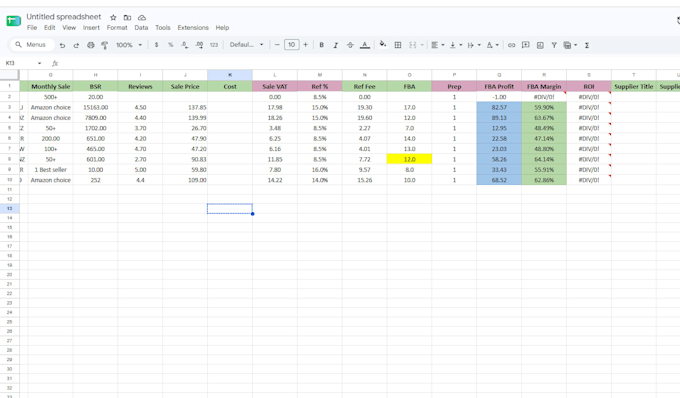Image resolution: width=680 pixels, height=398 pixels.
Task: Star the spreadsheet
Action: pos(113,18)
